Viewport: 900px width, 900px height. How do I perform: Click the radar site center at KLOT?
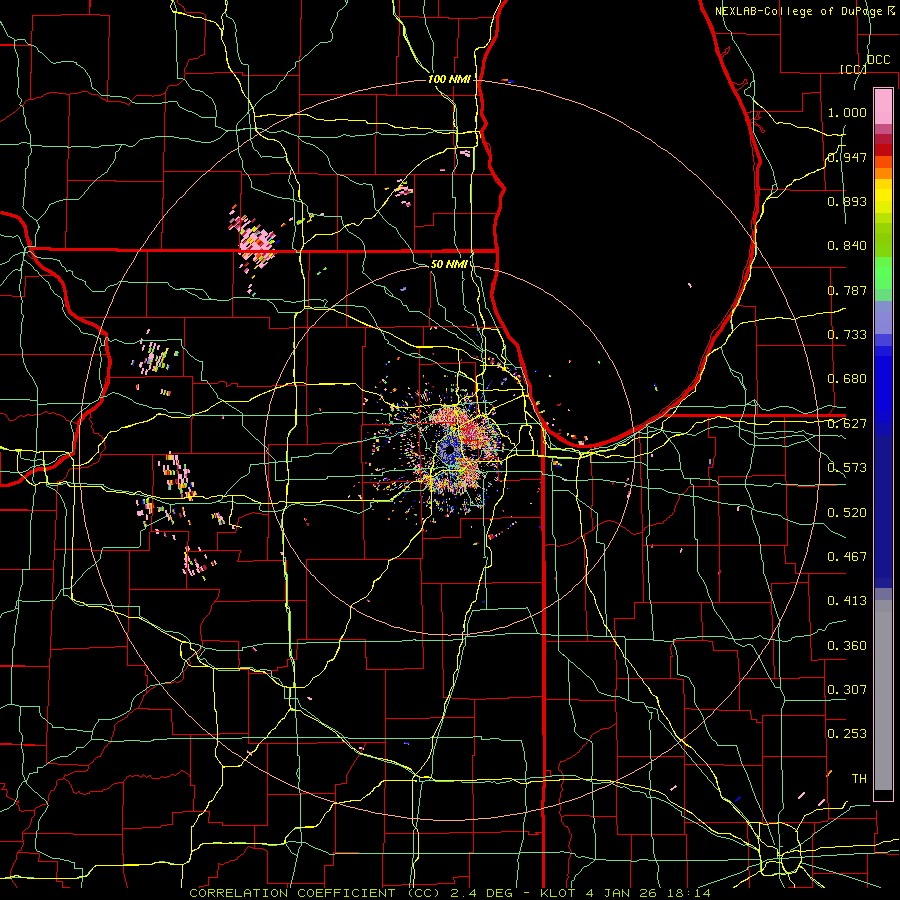pos(450,449)
